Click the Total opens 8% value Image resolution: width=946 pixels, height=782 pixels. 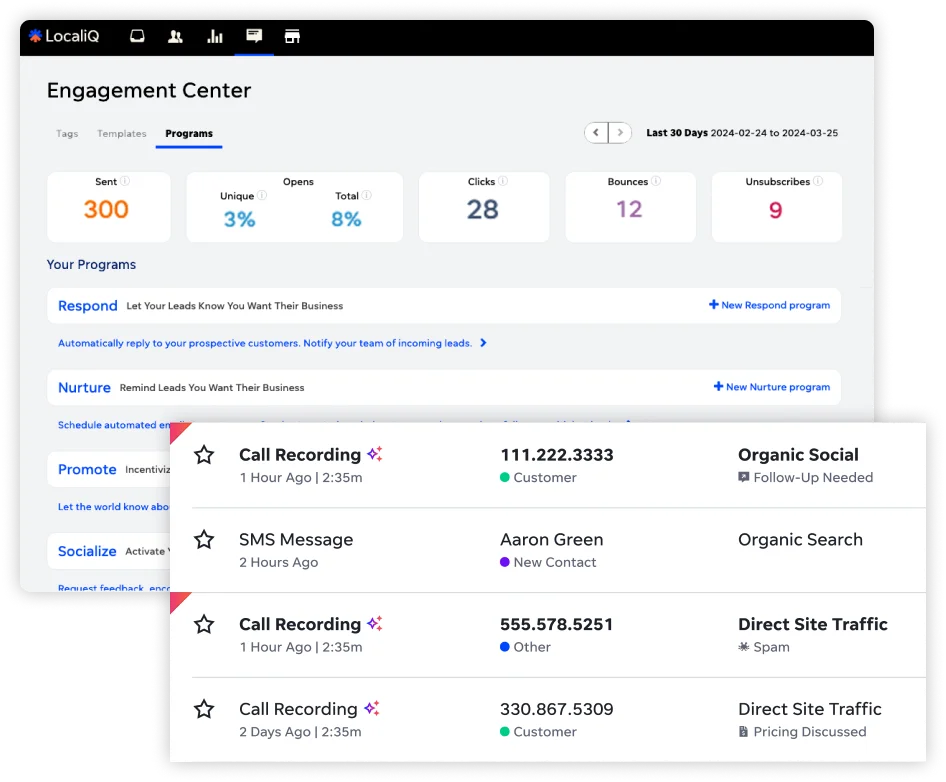(x=346, y=219)
